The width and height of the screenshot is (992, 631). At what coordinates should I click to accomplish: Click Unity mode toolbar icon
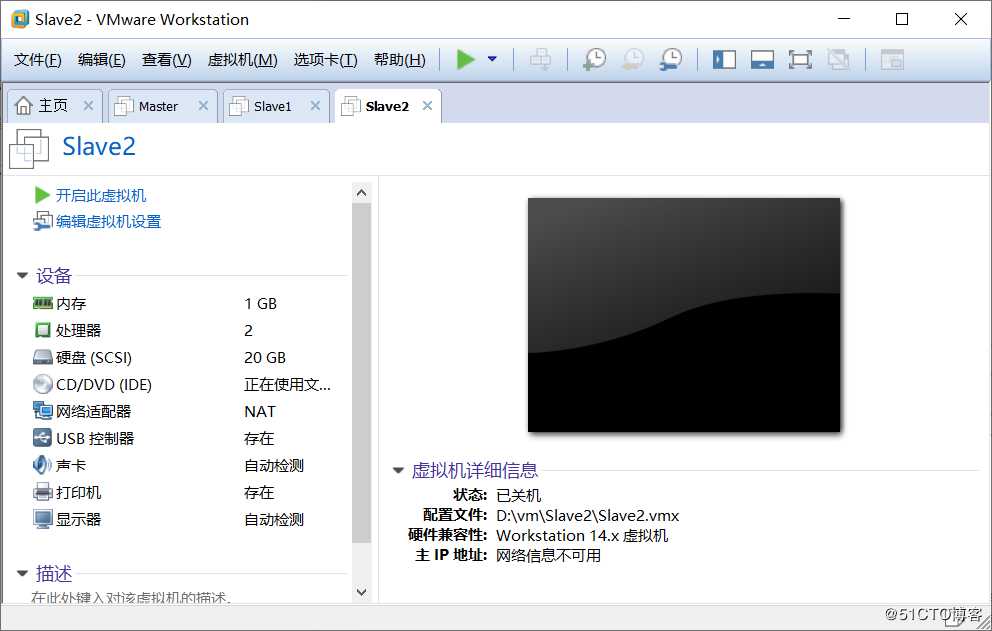coord(838,59)
